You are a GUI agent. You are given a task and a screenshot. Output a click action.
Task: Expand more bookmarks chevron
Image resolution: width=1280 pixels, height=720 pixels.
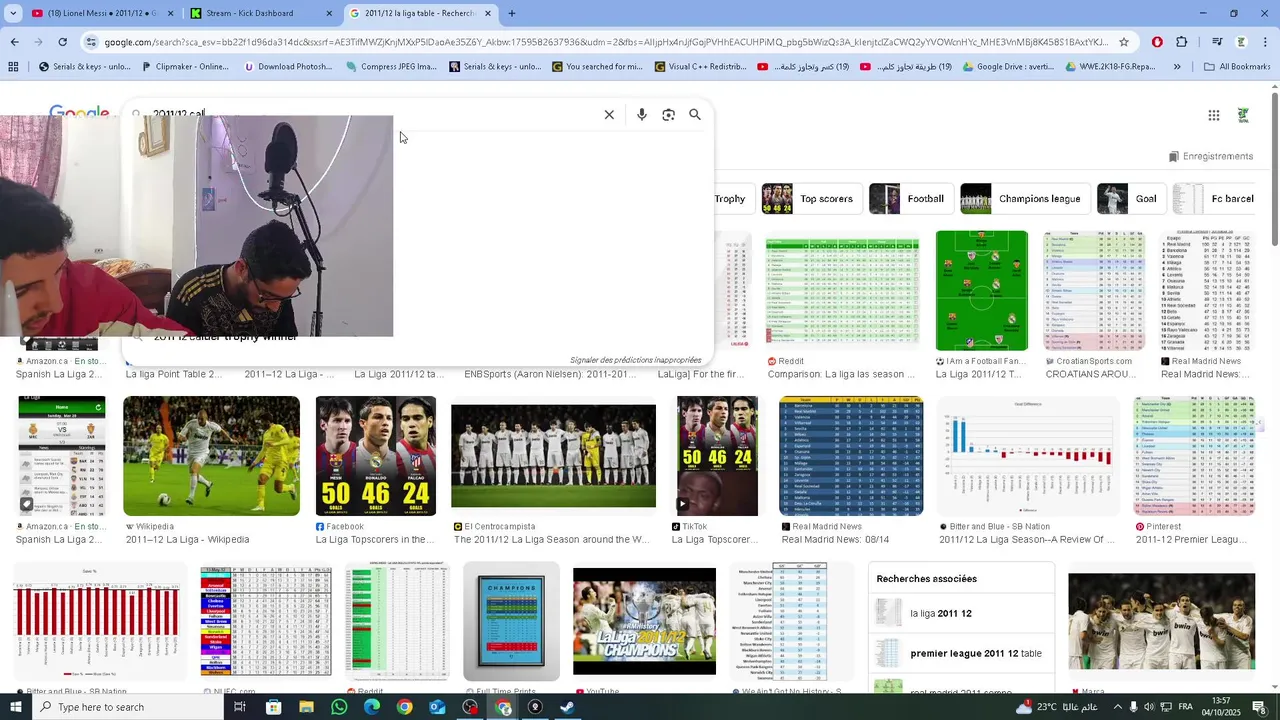1177,67
